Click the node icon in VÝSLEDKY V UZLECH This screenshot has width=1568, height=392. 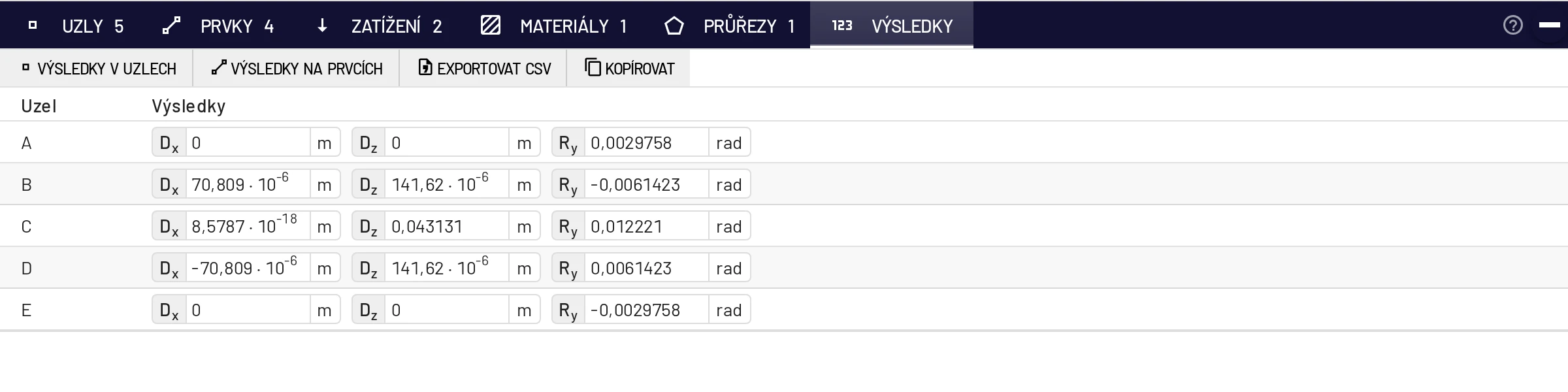25,67
